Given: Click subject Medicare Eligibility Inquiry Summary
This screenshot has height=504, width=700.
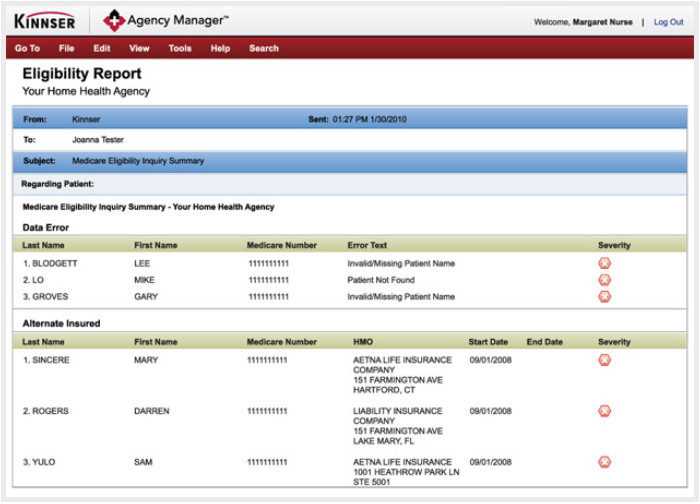Looking at the screenshot, I should coord(138,161).
